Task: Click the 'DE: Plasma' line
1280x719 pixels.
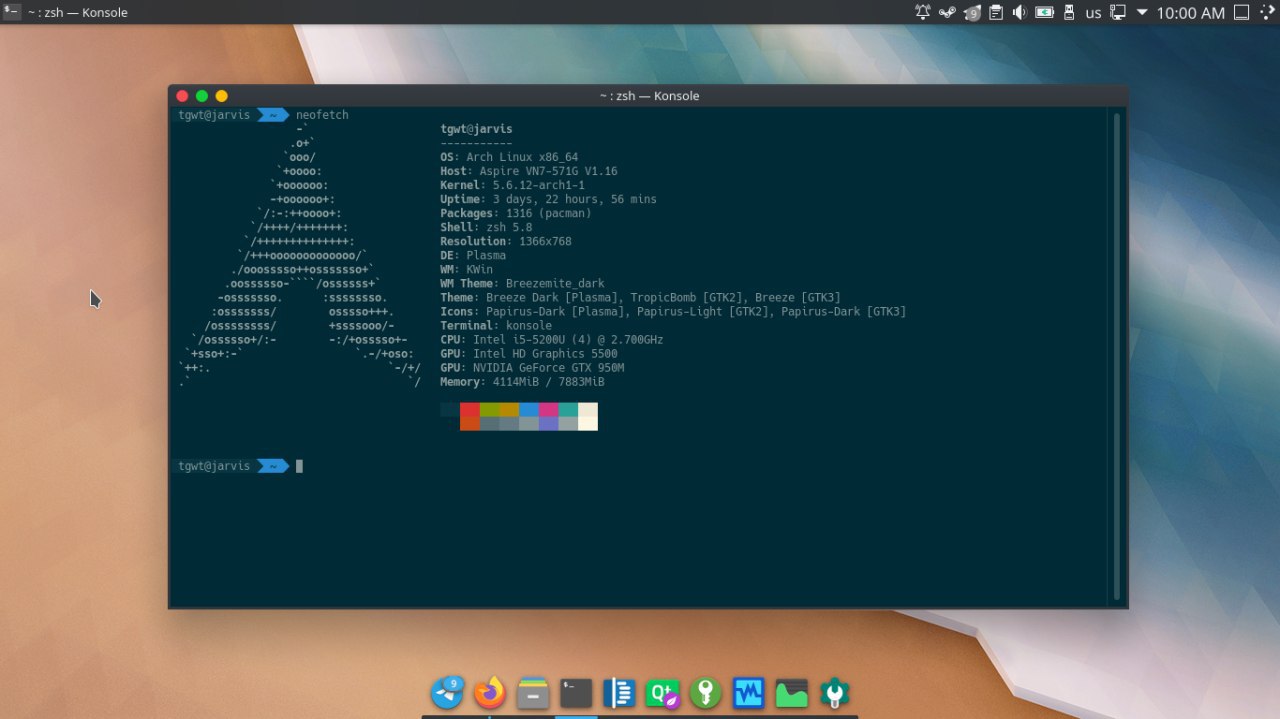Action: click(473, 255)
